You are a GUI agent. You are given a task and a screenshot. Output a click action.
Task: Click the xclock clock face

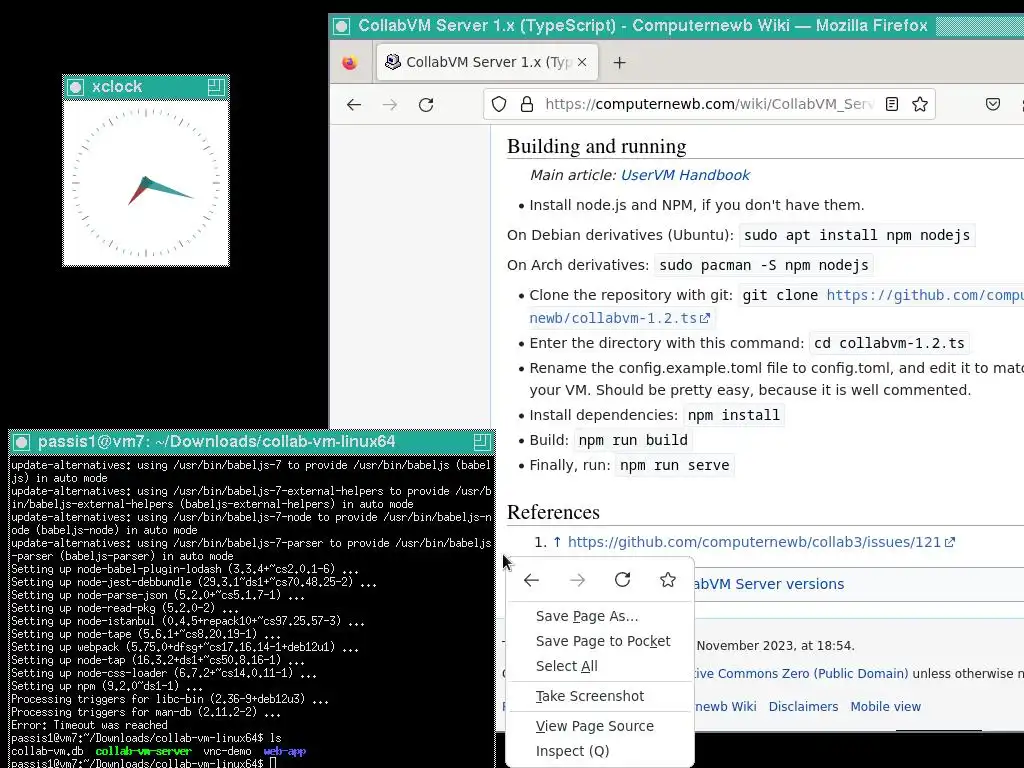[x=146, y=184]
